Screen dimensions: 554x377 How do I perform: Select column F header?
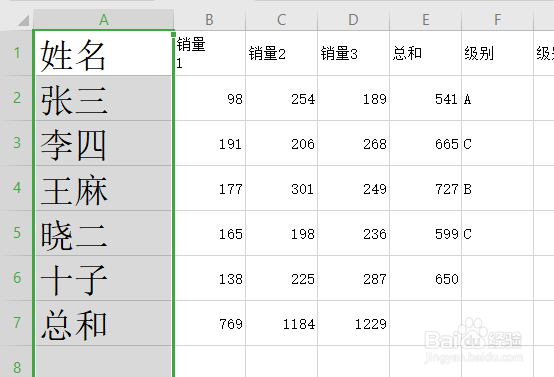tap(497, 19)
